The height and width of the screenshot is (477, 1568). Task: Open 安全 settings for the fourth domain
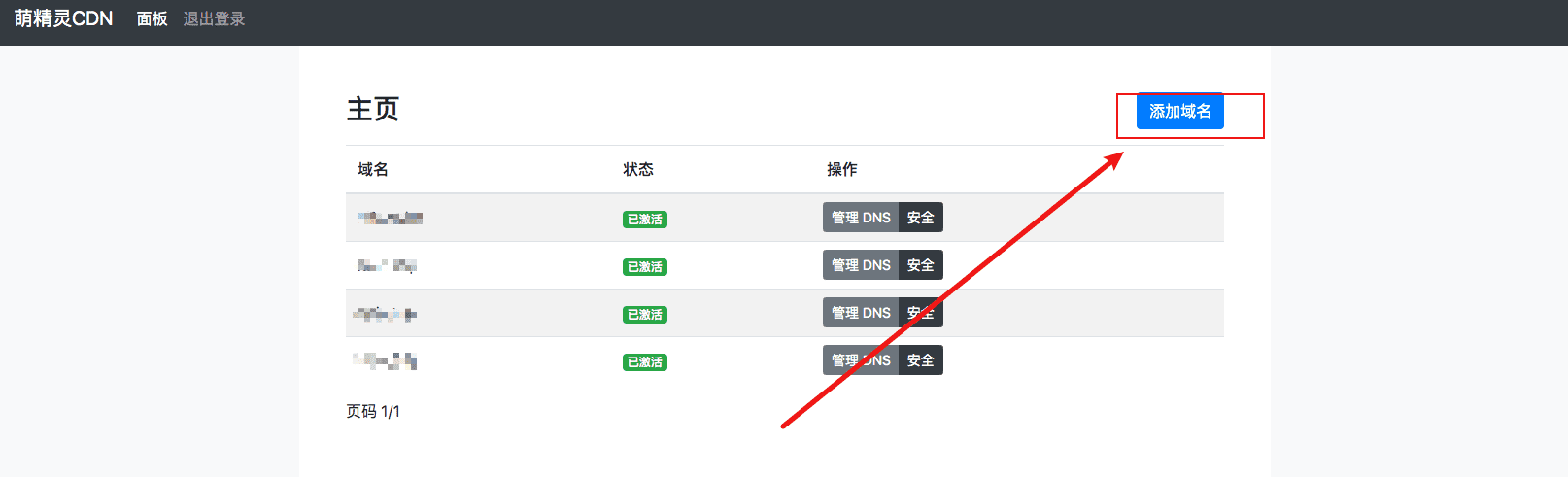coord(921,360)
